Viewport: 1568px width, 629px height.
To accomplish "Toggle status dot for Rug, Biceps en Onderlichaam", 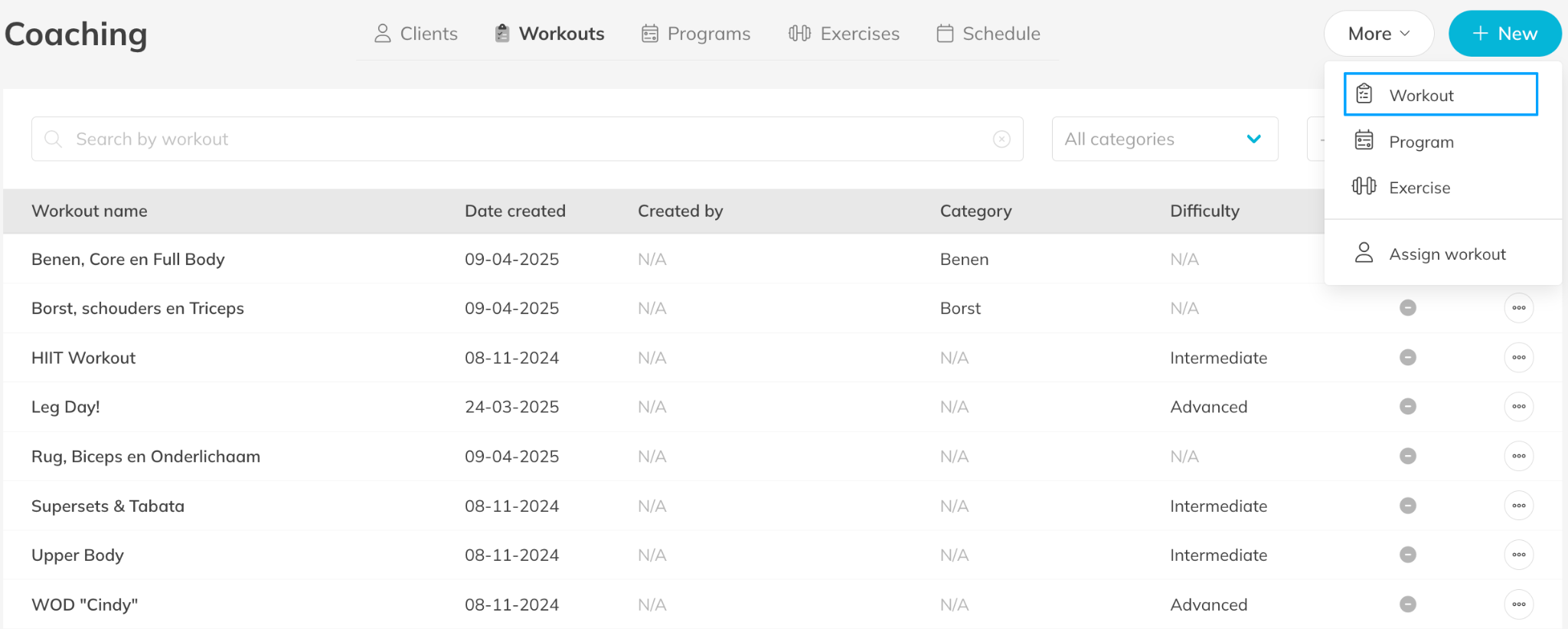I will coord(1407,457).
